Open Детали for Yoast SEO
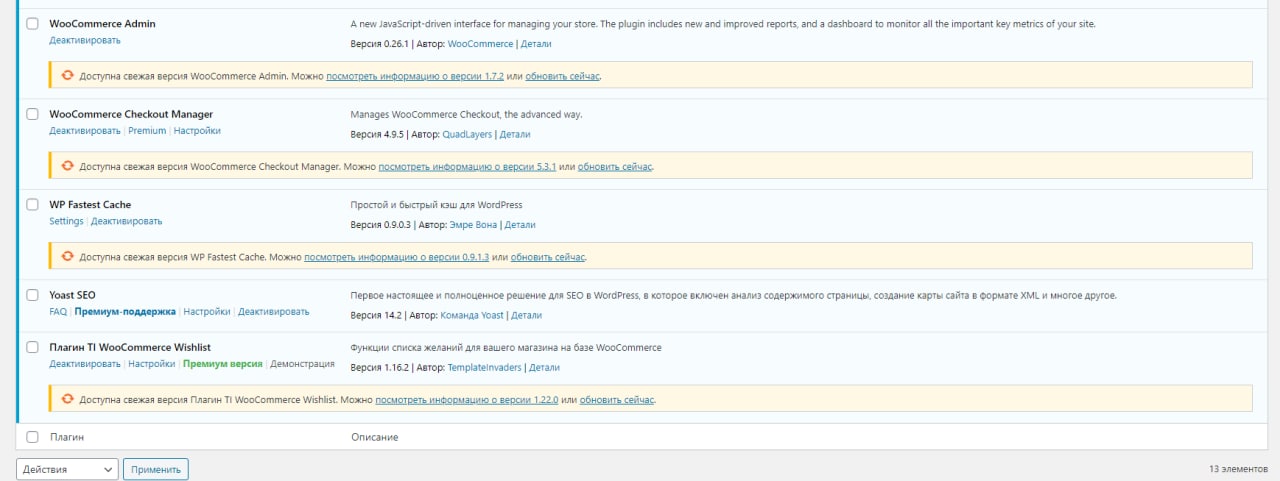This screenshot has height=481, width=1280. [526, 315]
